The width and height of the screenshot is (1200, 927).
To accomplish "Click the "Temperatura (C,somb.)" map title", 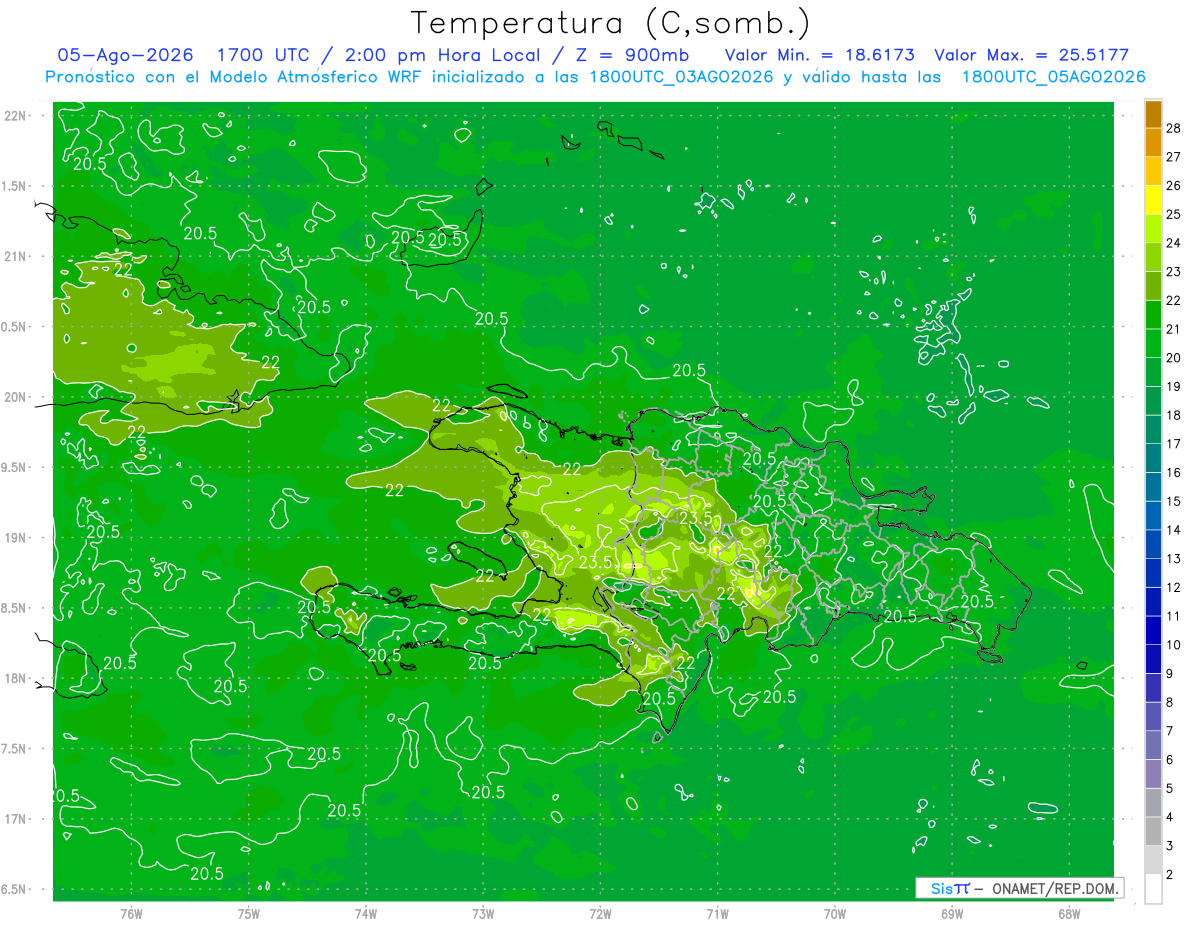I will 611,24.
